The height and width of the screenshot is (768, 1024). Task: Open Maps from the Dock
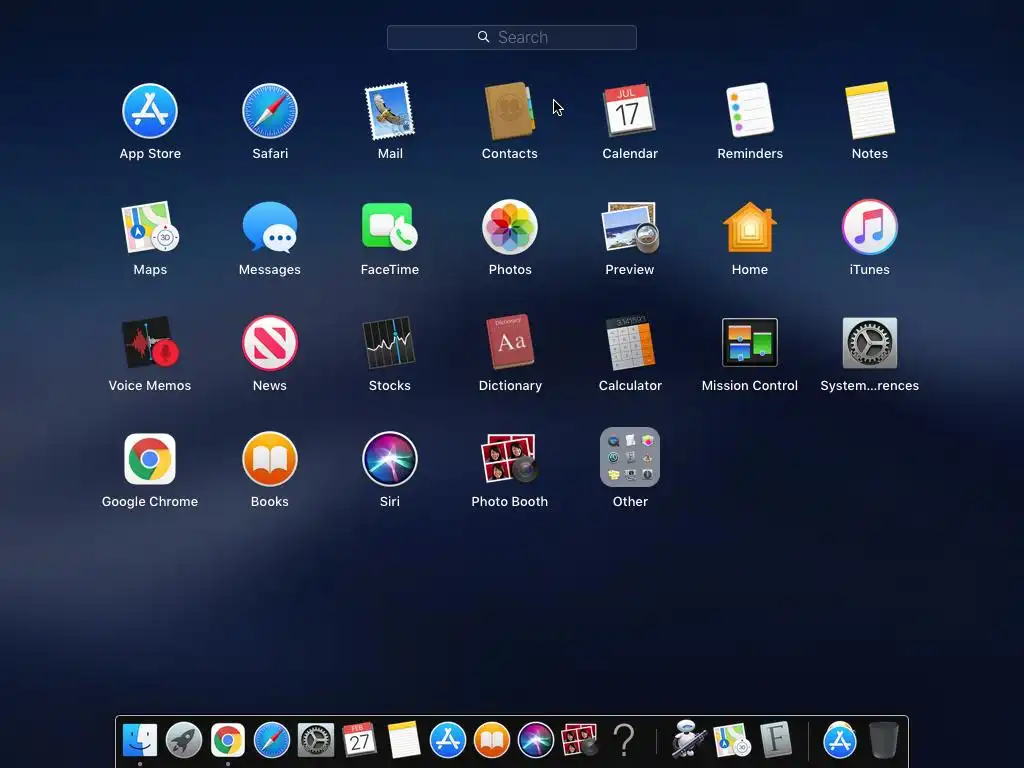pyautogui.click(x=731, y=740)
